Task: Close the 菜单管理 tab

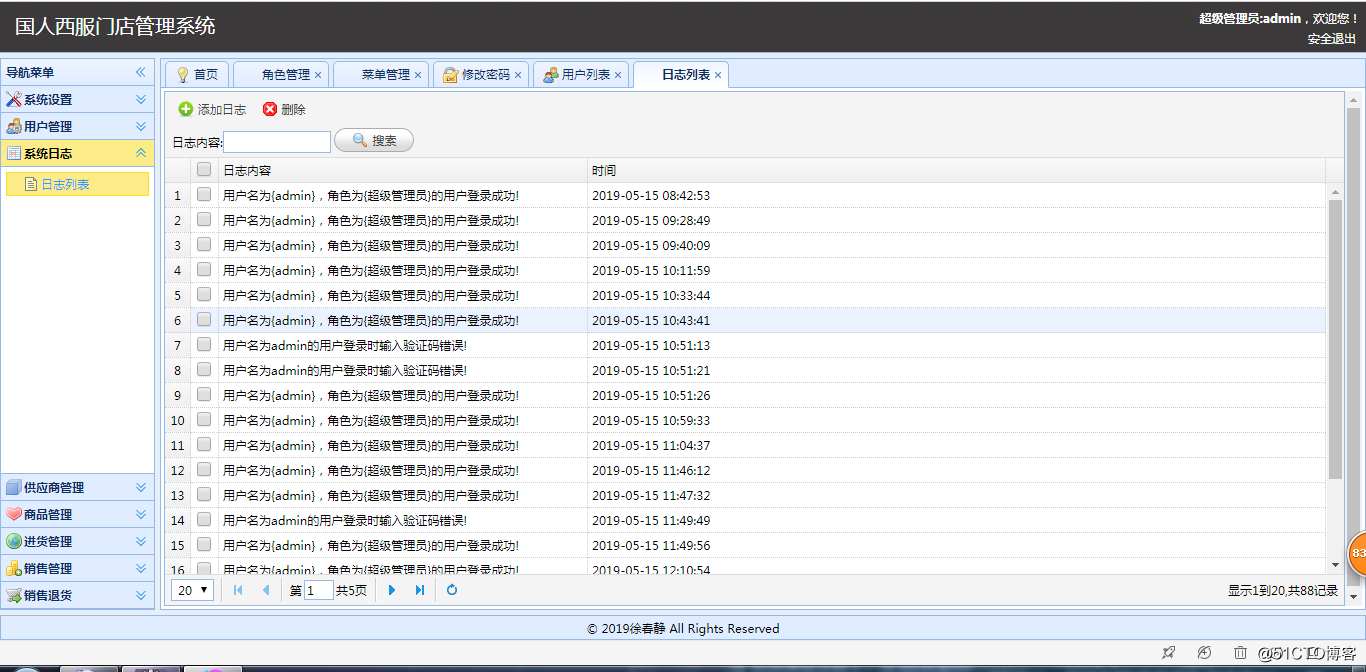Action: [x=418, y=75]
